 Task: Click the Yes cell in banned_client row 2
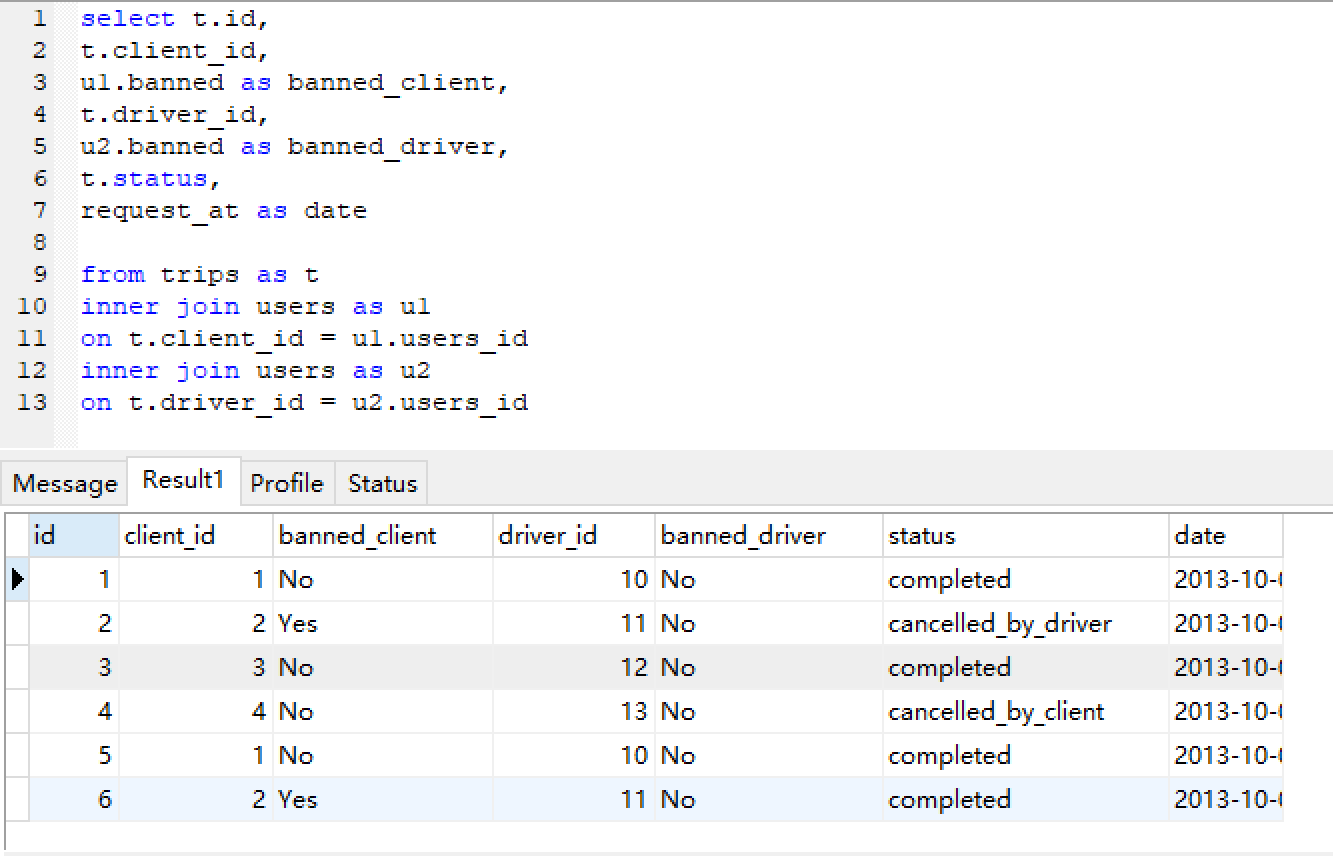pyautogui.click(x=295, y=623)
